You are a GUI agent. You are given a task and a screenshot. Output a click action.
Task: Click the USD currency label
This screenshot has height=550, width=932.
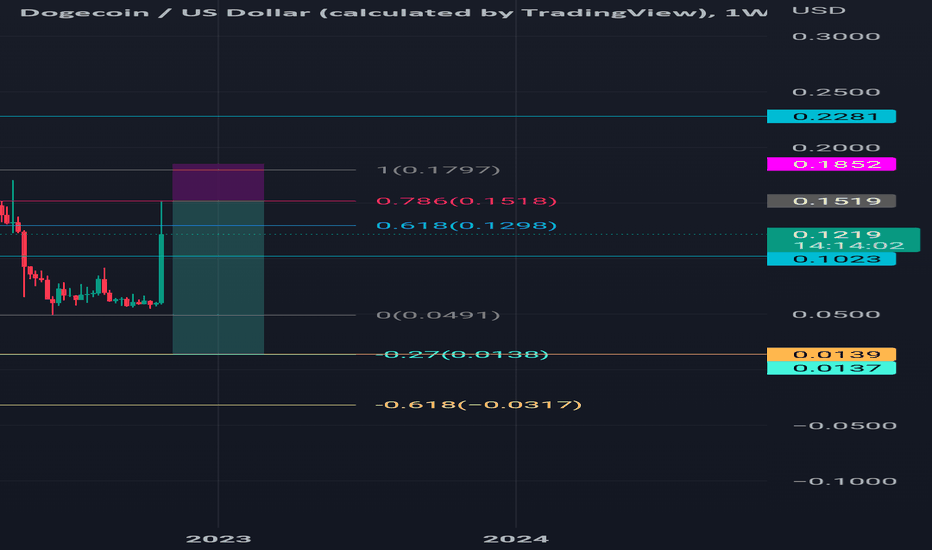(818, 11)
